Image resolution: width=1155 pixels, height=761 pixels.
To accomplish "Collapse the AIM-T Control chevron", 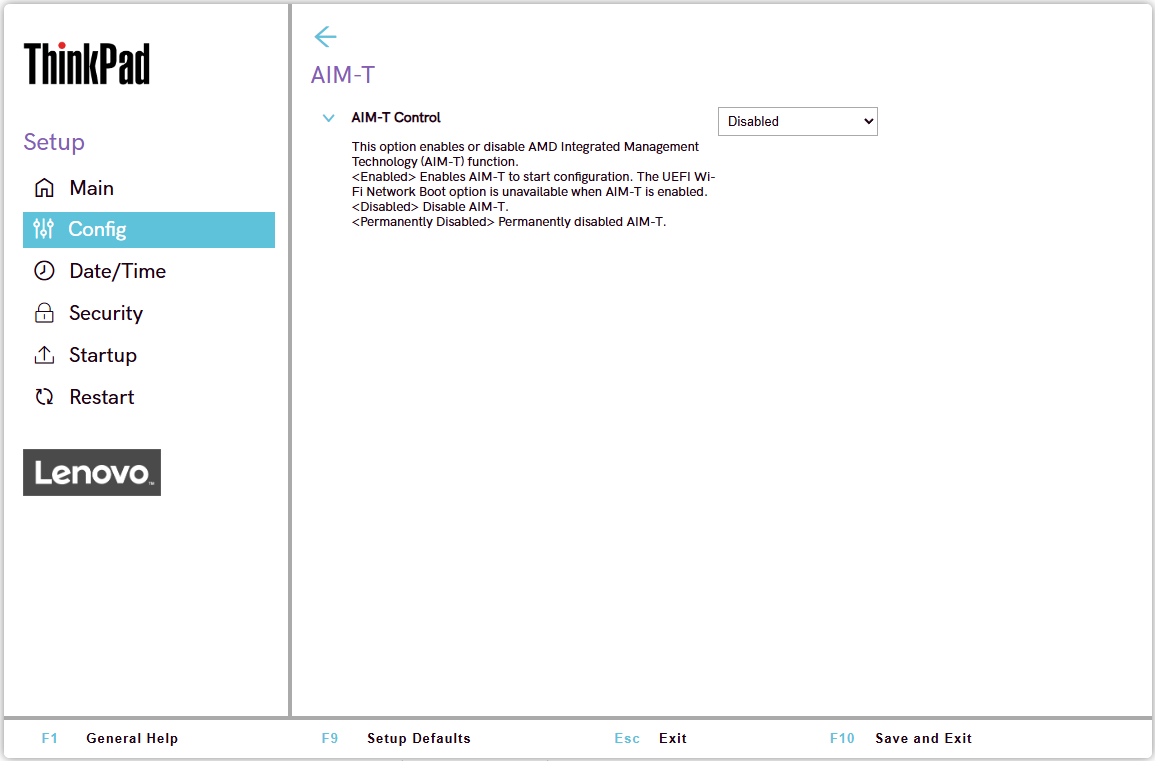I will coord(329,118).
